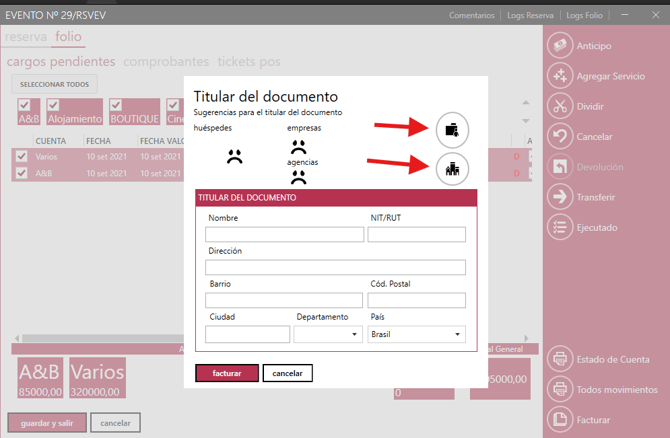Open the Logs Reserva link
The width and height of the screenshot is (670, 438).
(530, 16)
